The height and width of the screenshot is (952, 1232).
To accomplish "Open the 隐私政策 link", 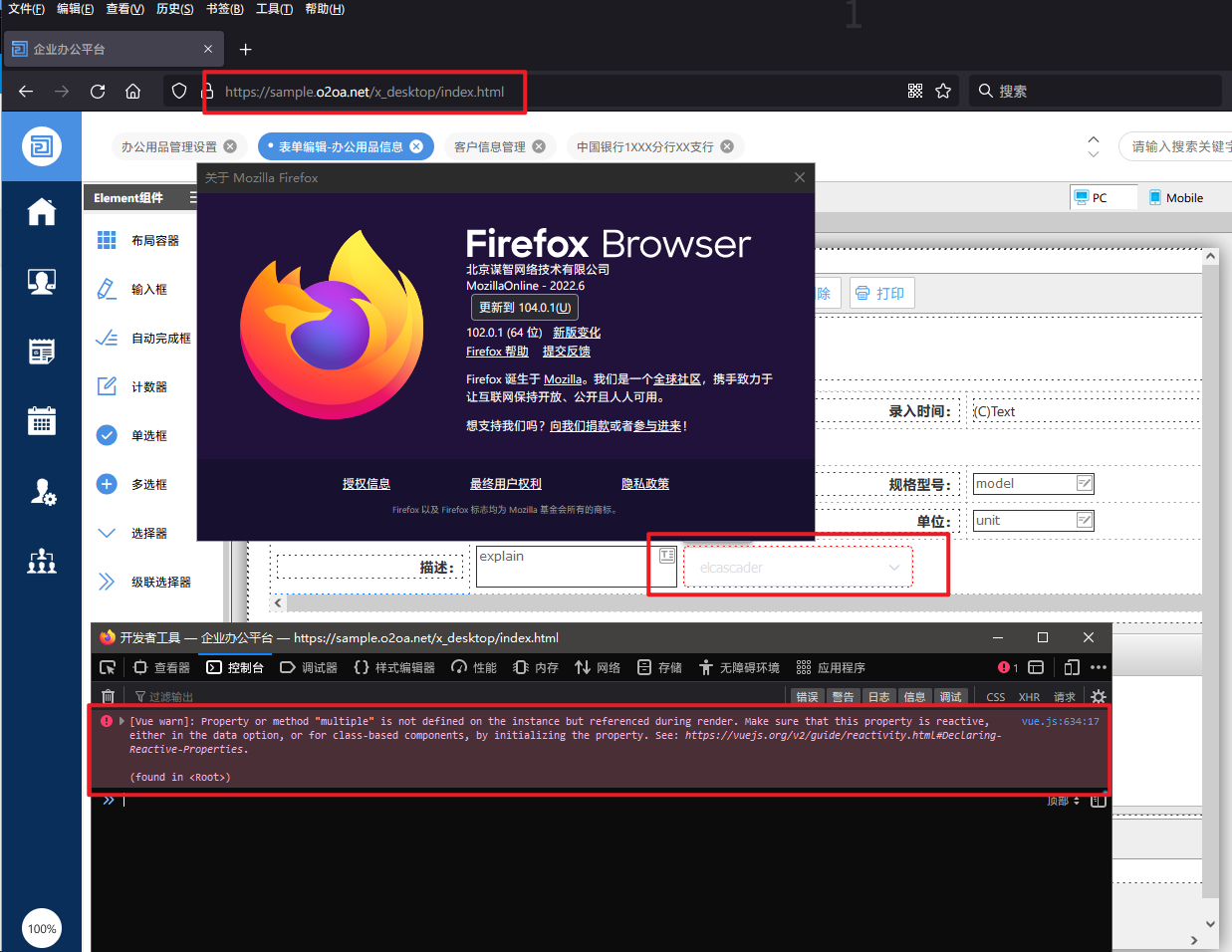I will click(645, 484).
